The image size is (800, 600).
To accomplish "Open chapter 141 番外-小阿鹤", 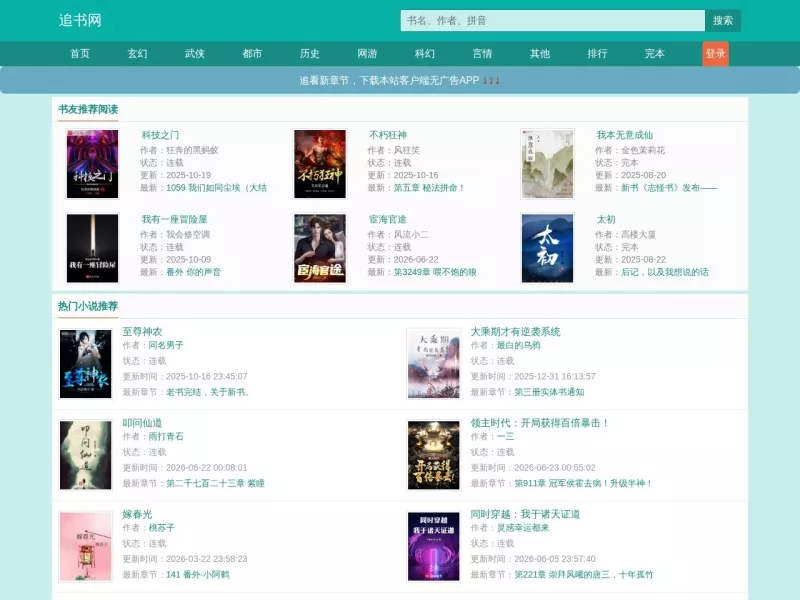I will pos(197,574).
